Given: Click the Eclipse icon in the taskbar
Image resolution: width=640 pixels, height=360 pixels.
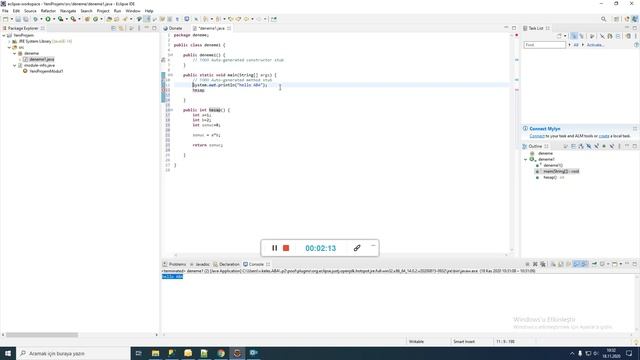Looking at the screenshot, I should pos(237,353).
